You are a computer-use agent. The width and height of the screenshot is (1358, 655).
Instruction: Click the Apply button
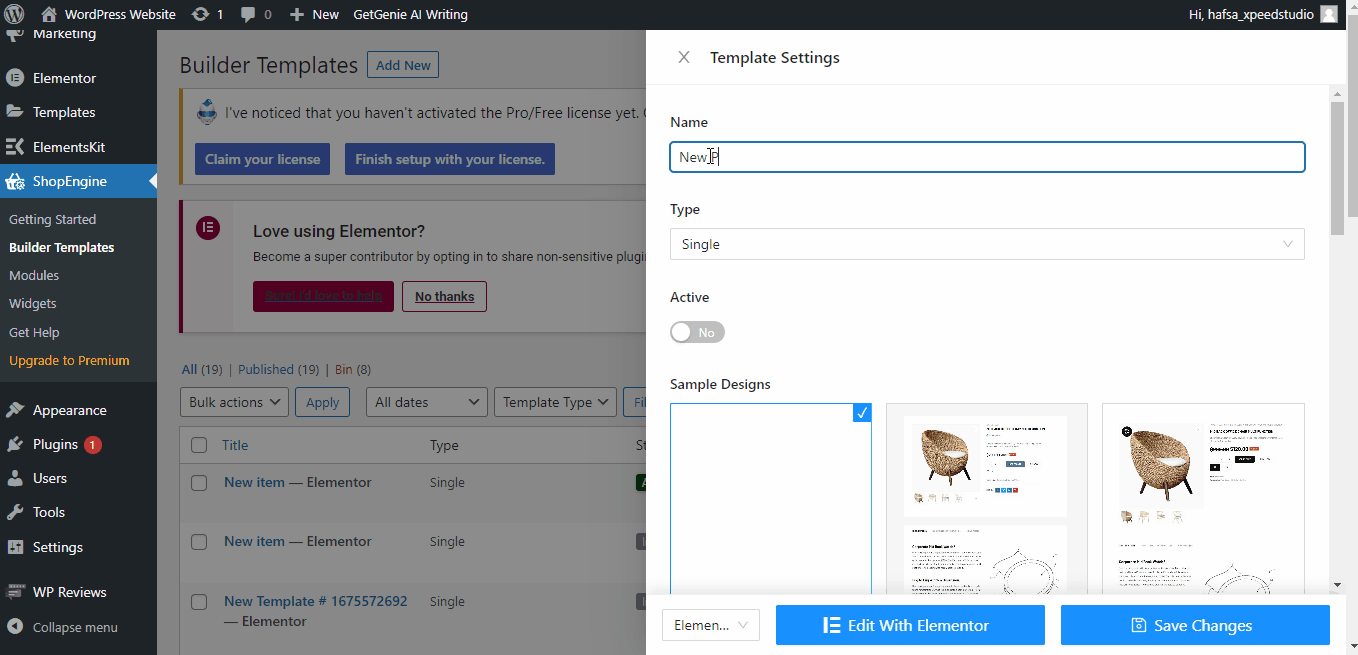point(322,402)
